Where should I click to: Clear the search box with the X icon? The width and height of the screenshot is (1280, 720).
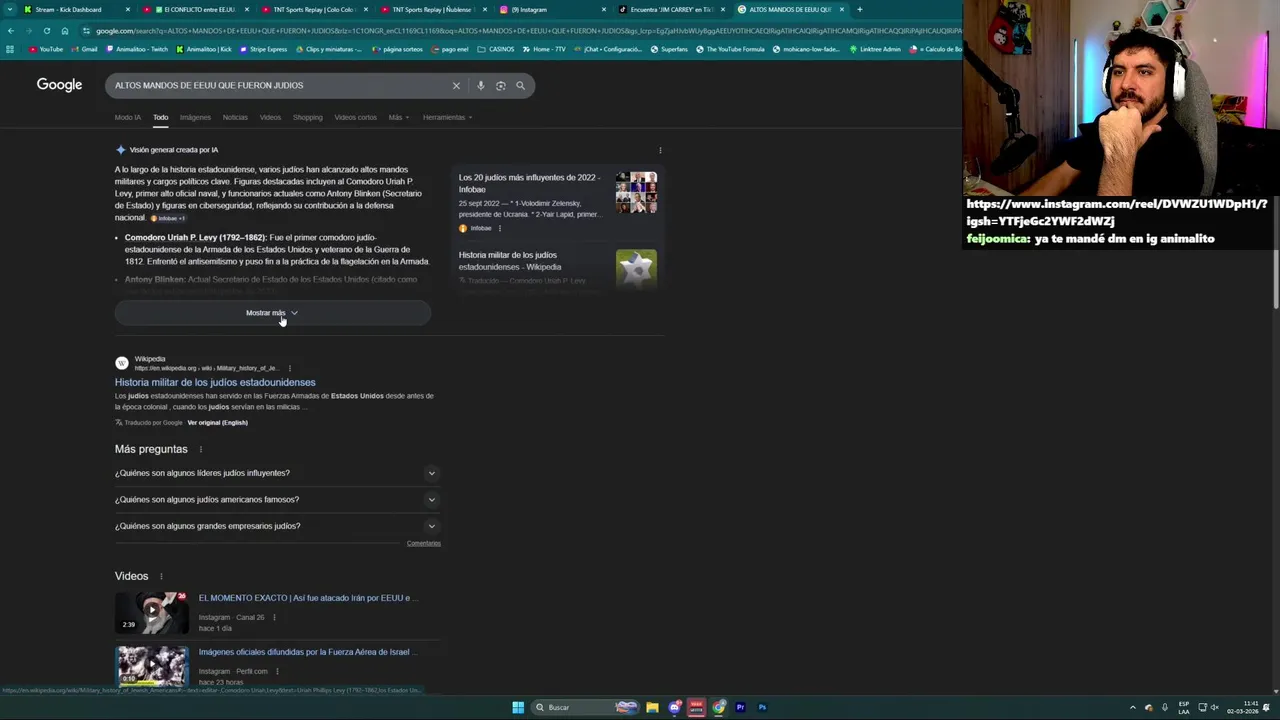pyautogui.click(x=456, y=86)
